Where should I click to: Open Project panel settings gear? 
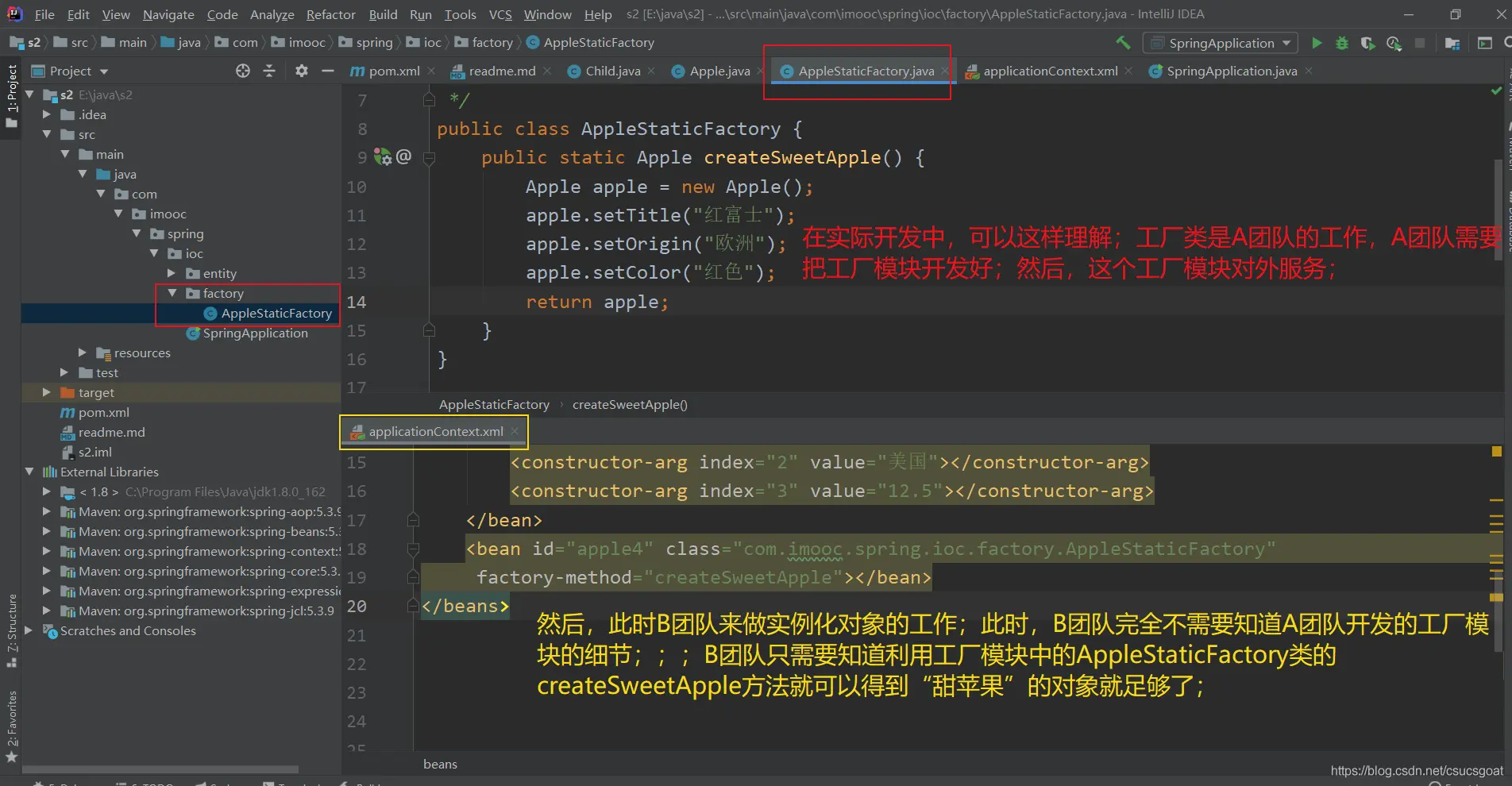pos(301,71)
